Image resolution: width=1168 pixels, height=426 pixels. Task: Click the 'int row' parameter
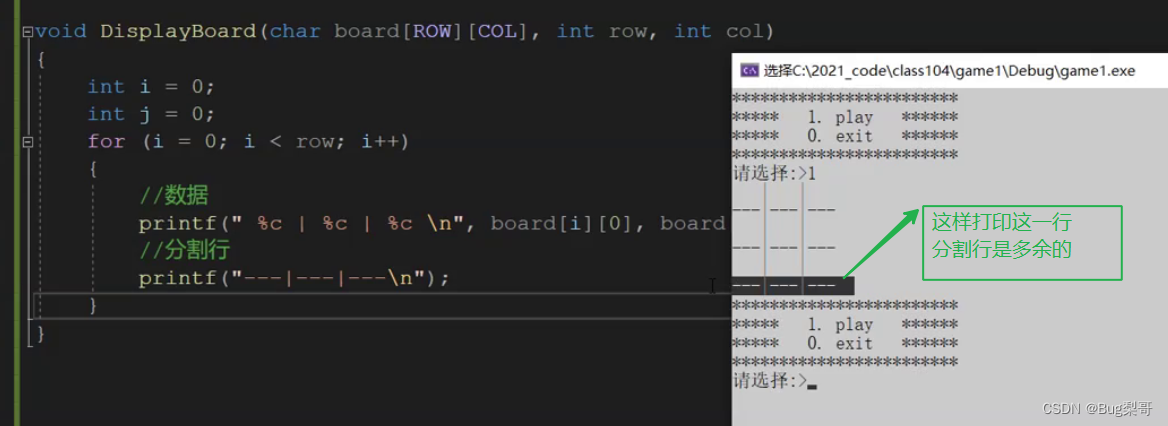pyautogui.click(x=601, y=32)
